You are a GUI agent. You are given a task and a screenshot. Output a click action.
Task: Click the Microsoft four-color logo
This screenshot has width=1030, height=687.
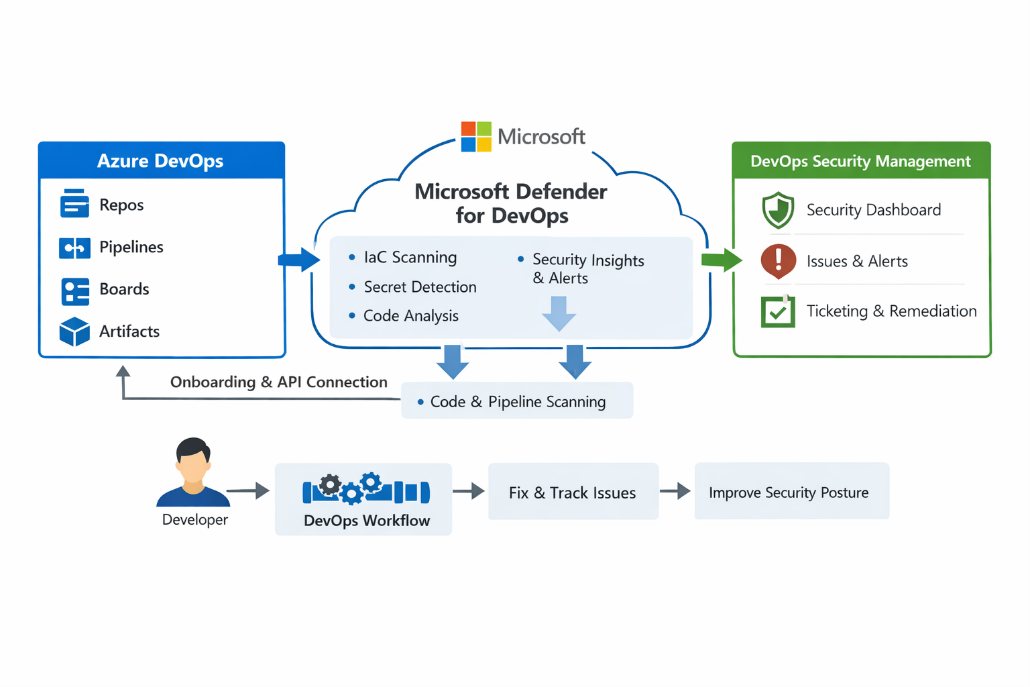476,137
